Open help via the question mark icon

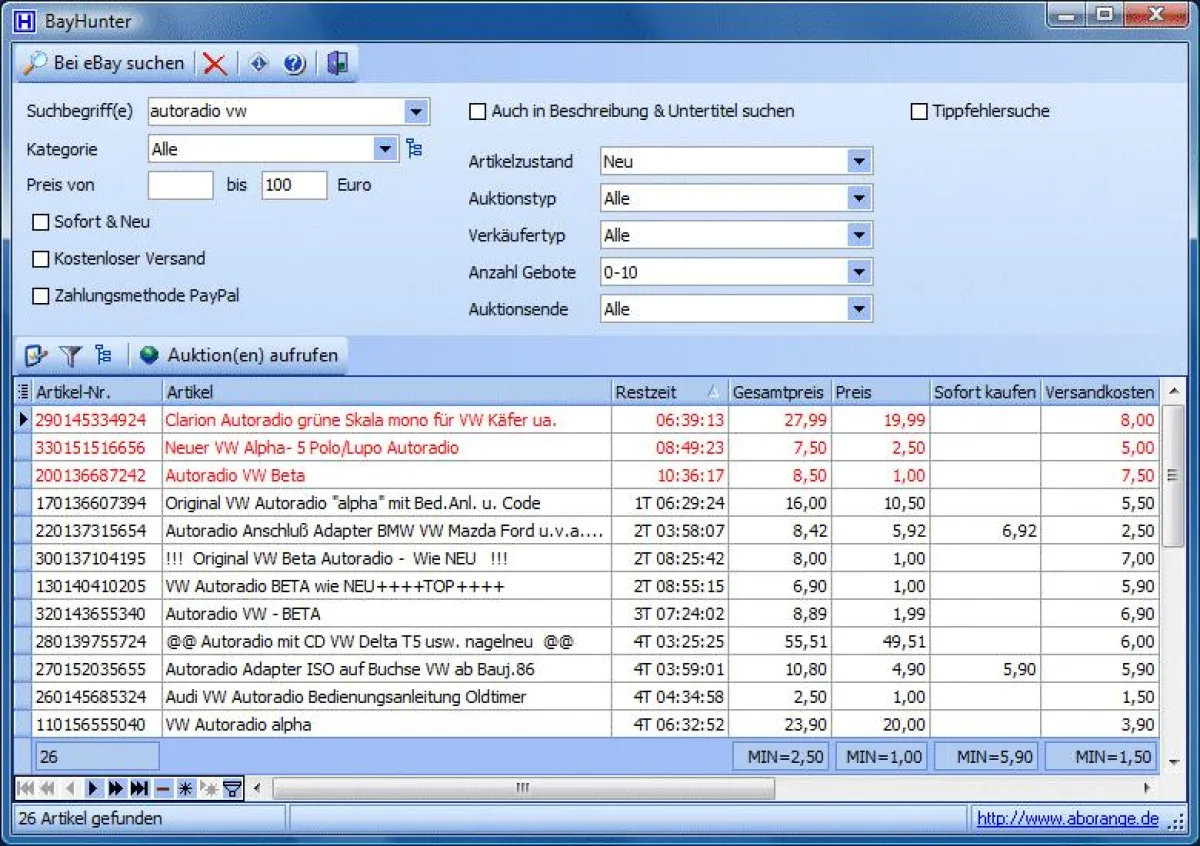pos(295,62)
